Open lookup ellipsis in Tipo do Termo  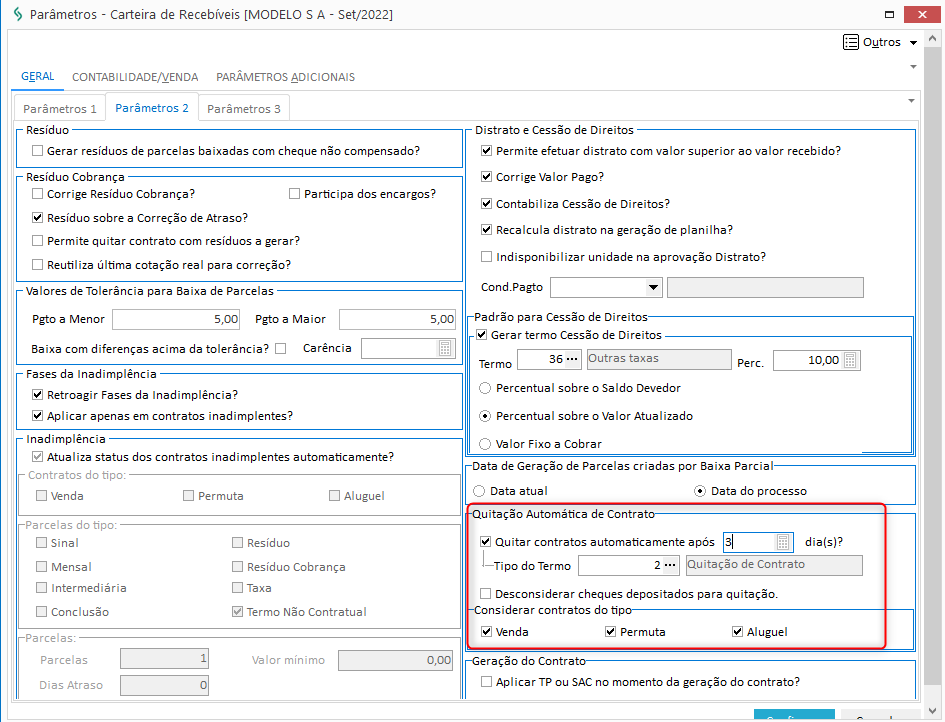pos(671,566)
